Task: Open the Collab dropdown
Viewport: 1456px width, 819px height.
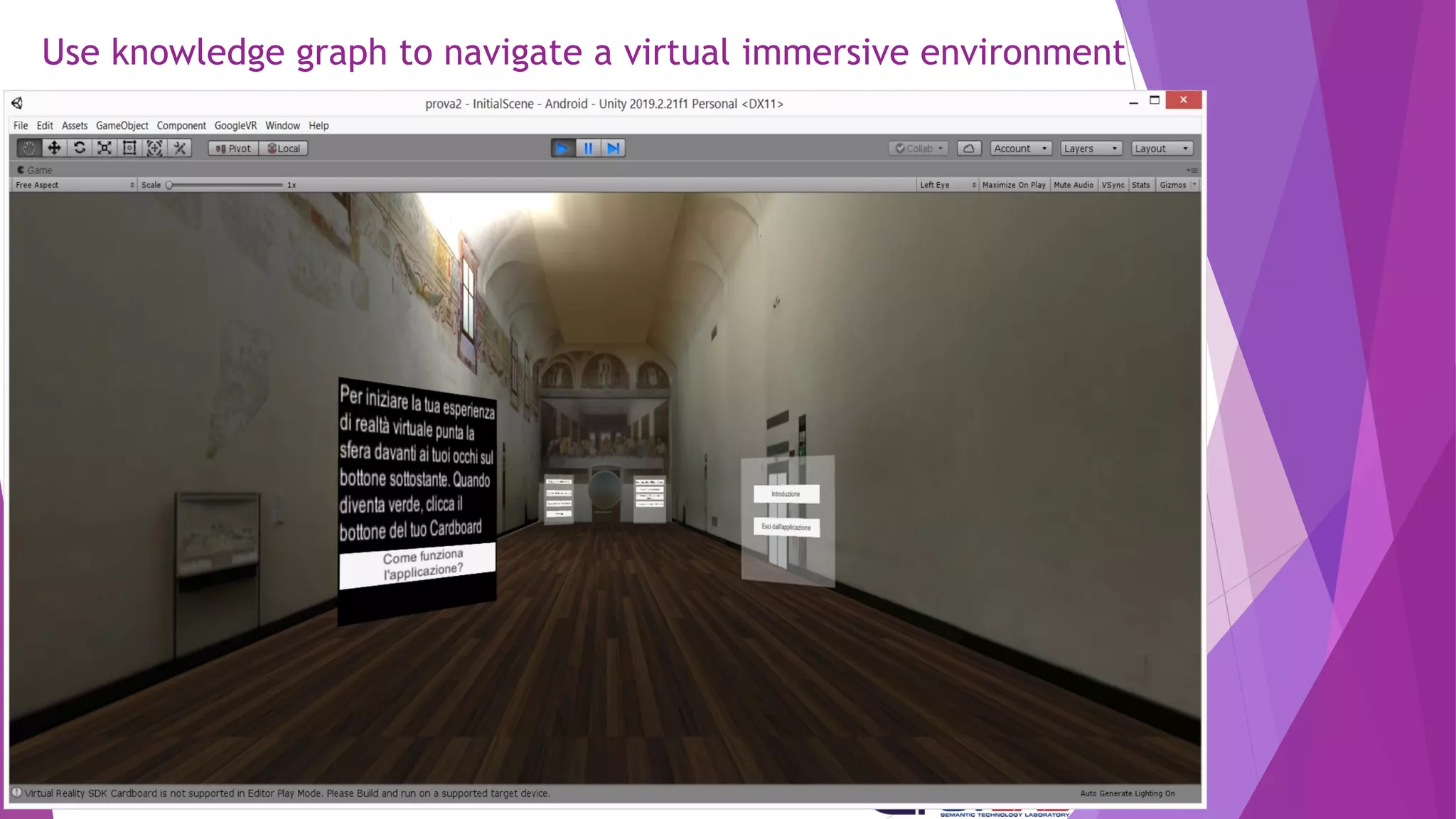Action: click(x=919, y=149)
